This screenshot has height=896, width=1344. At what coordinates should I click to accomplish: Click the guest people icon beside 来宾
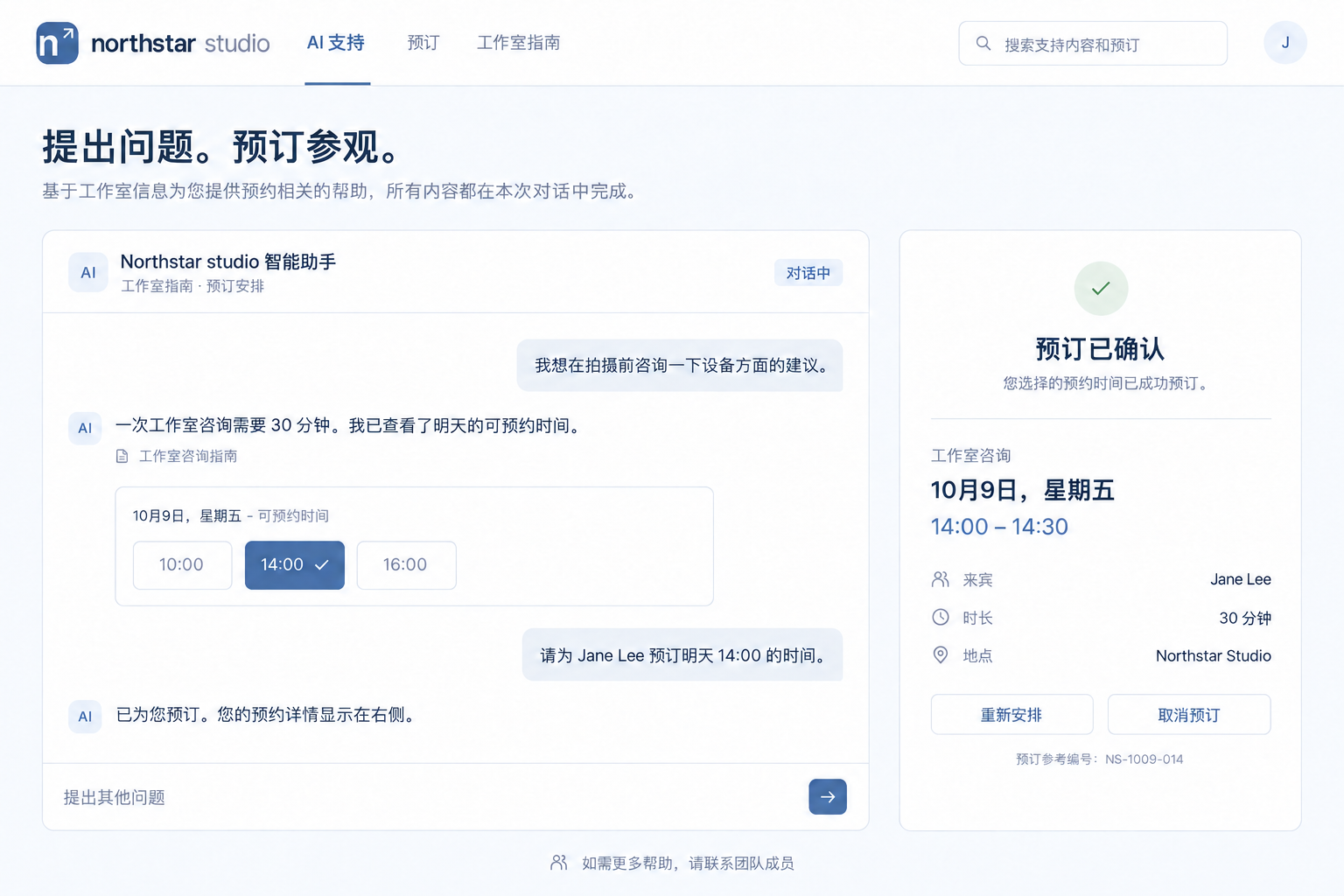(941, 579)
